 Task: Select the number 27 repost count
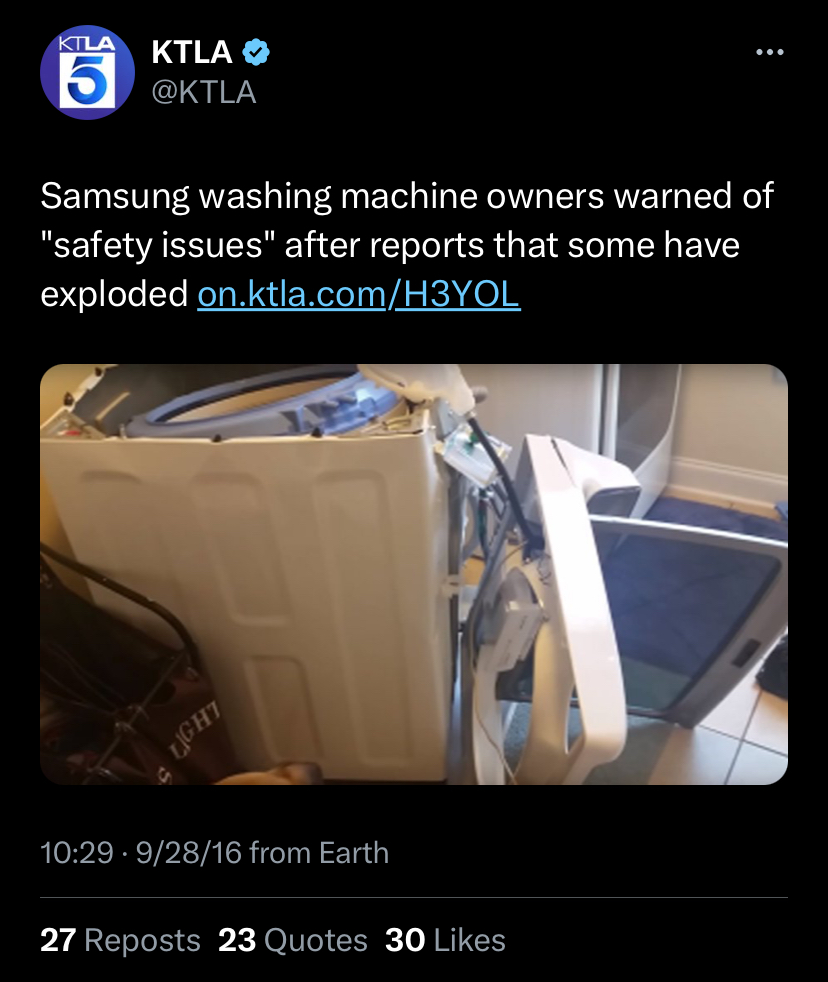coord(58,940)
